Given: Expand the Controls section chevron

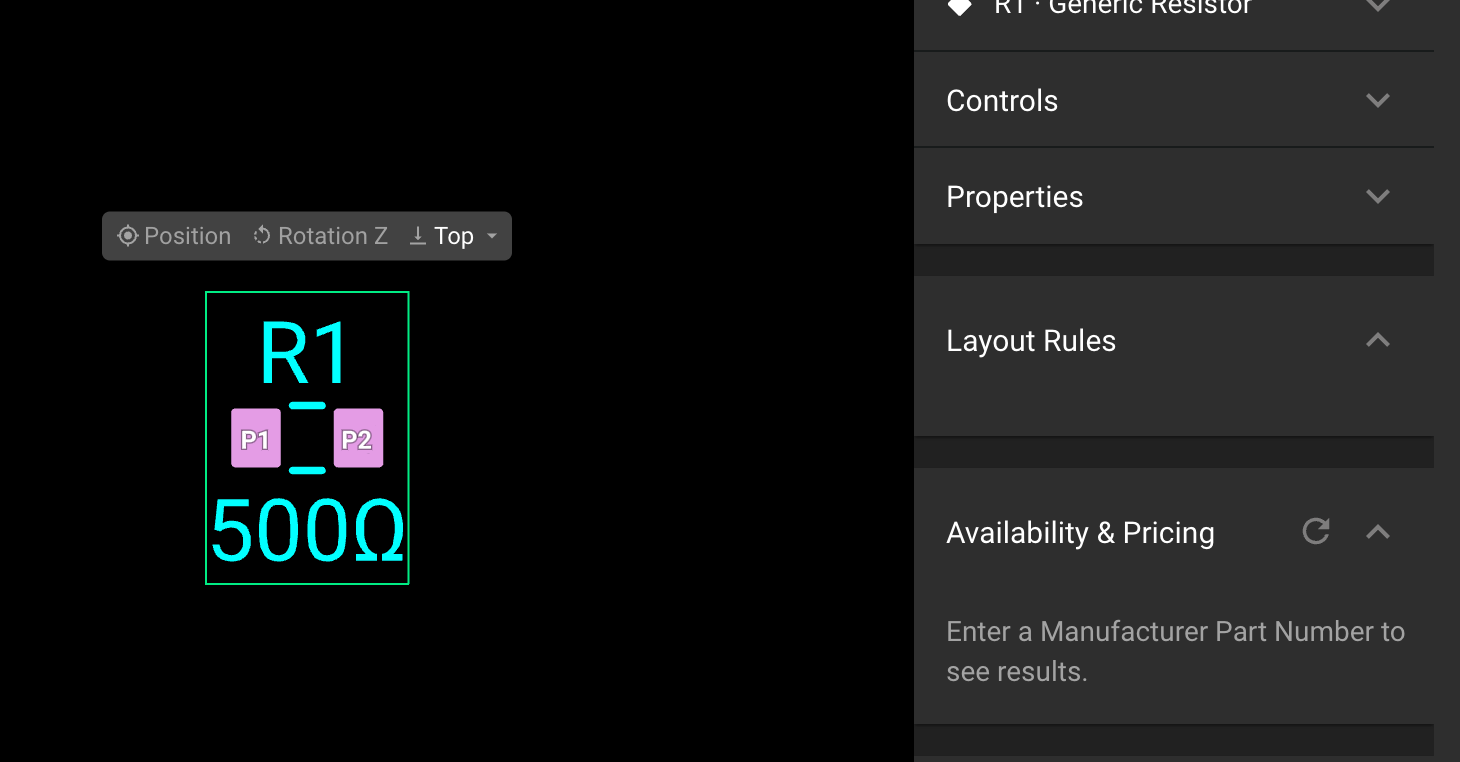Looking at the screenshot, I should pos(1378,100).
